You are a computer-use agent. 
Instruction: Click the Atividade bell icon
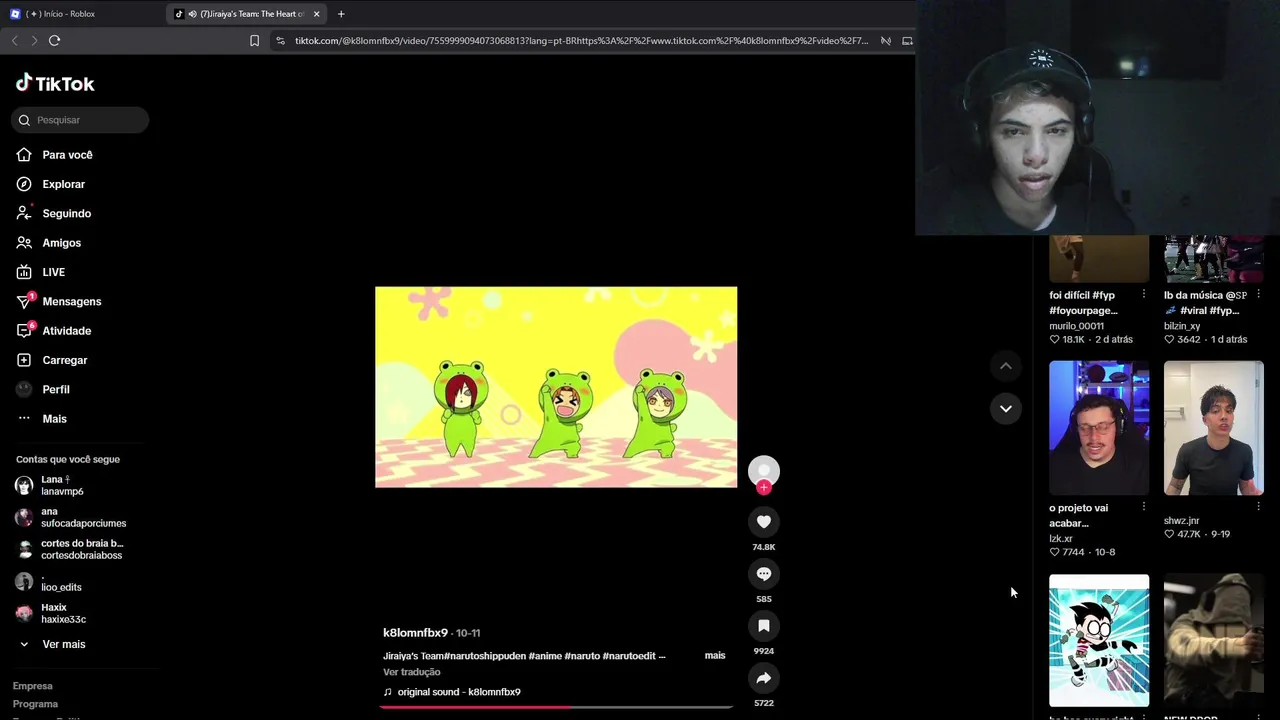[x=24, y=331]
